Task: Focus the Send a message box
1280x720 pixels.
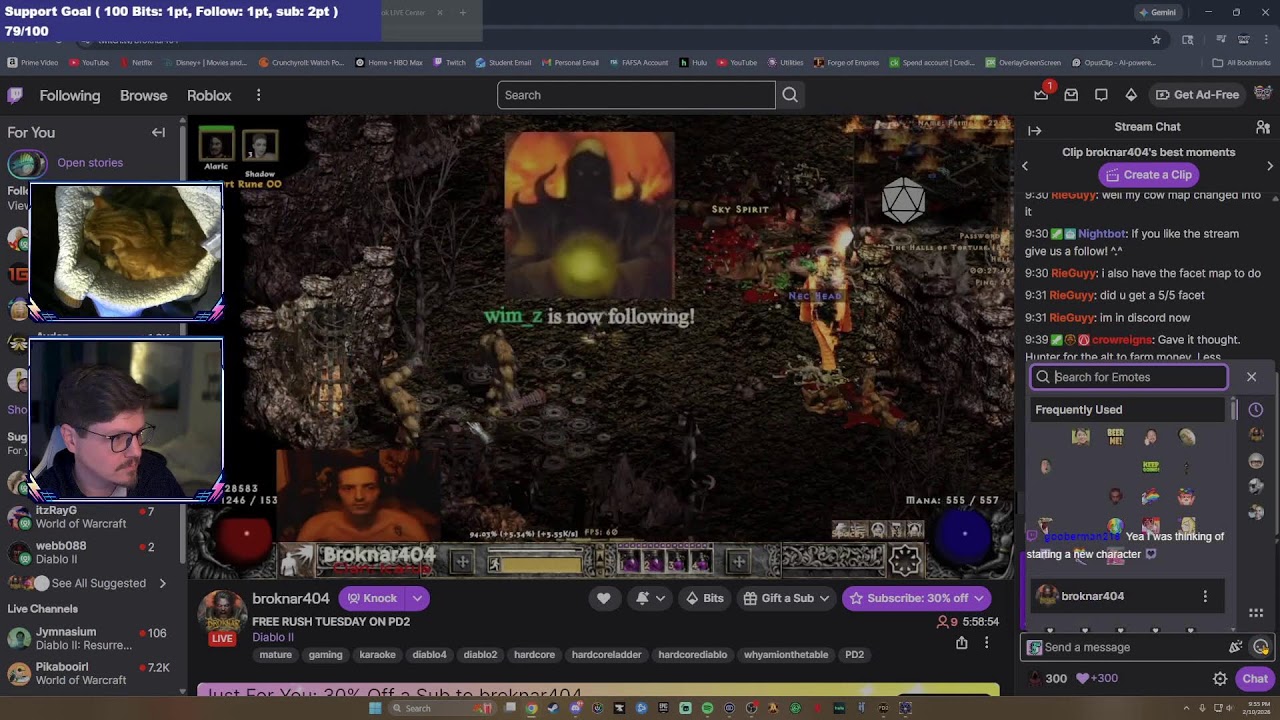Action: 1131,647
